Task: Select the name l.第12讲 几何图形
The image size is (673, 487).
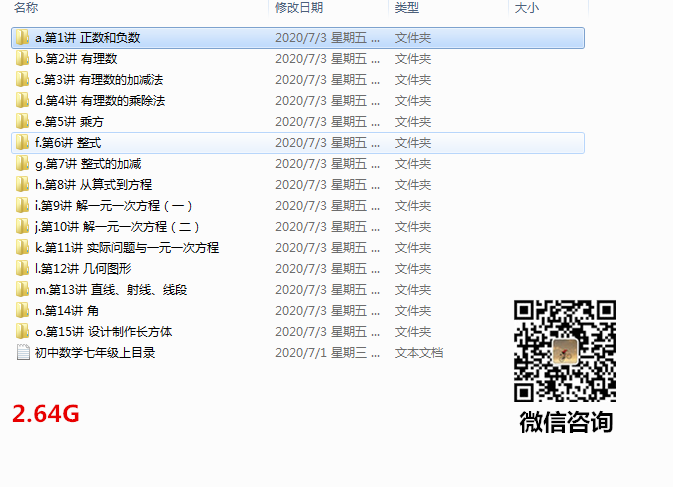Action: 83,269
